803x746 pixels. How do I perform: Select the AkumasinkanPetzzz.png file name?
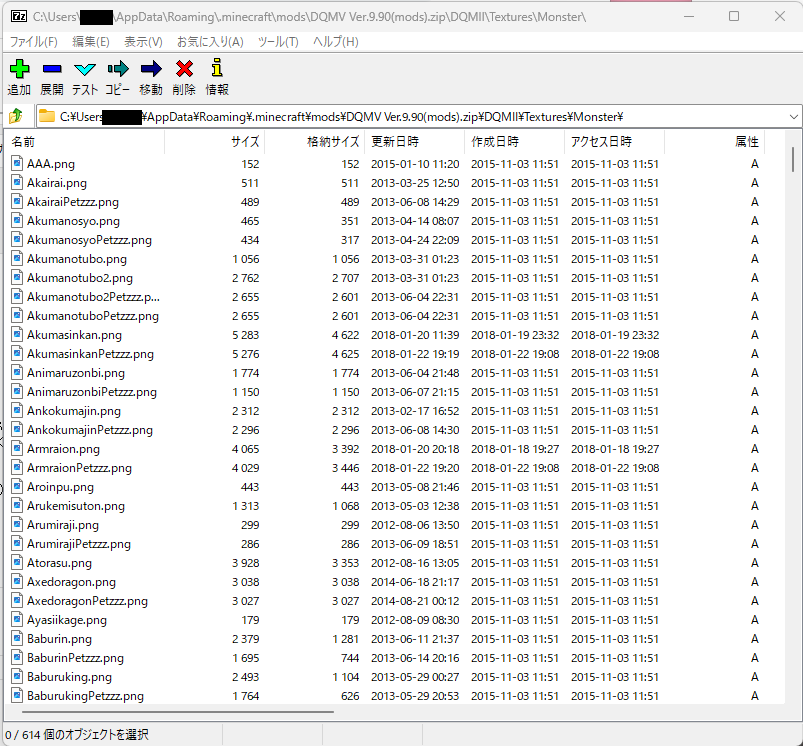tap(90, 353)
